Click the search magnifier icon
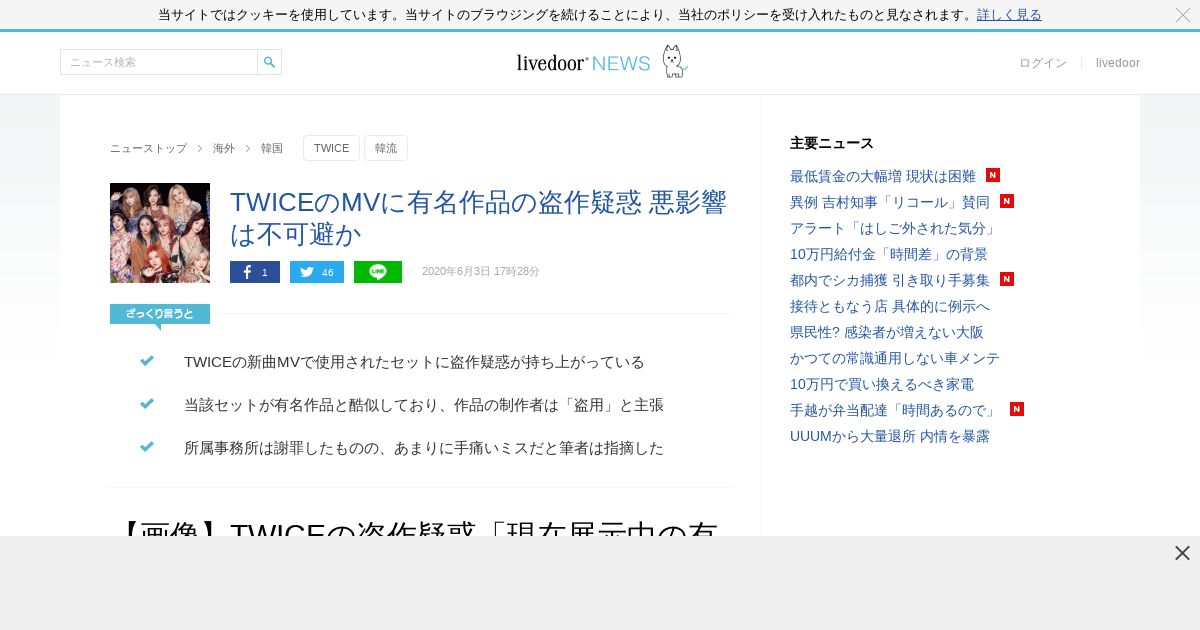 pos(269,62)
